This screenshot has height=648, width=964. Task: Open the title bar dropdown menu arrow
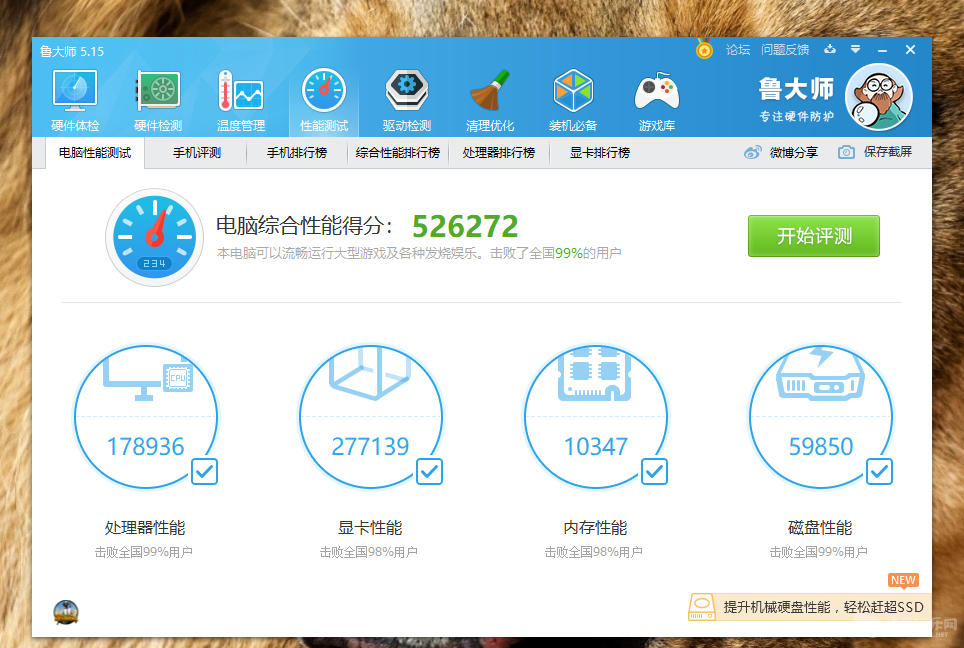click(855, 49)
